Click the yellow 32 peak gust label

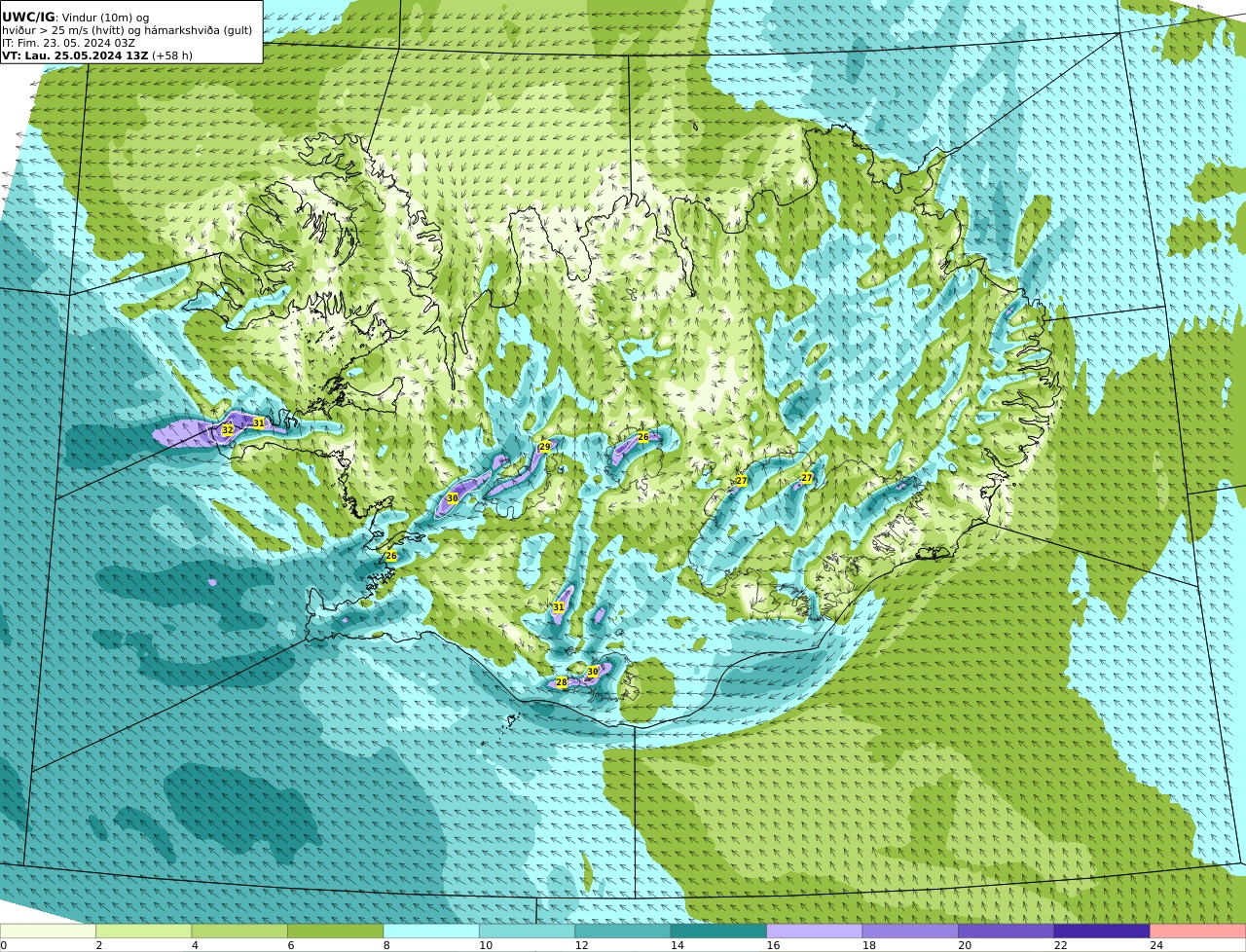click(227, 429)
